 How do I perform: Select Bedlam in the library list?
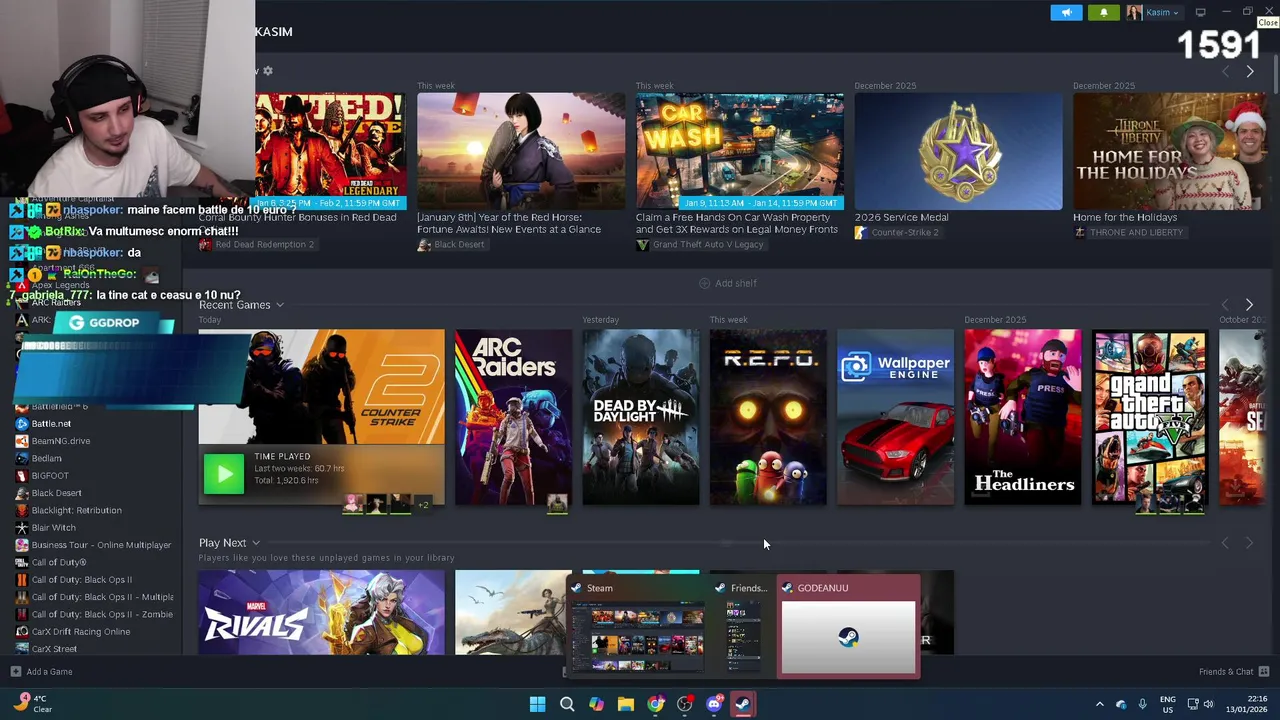pos(46,458)
